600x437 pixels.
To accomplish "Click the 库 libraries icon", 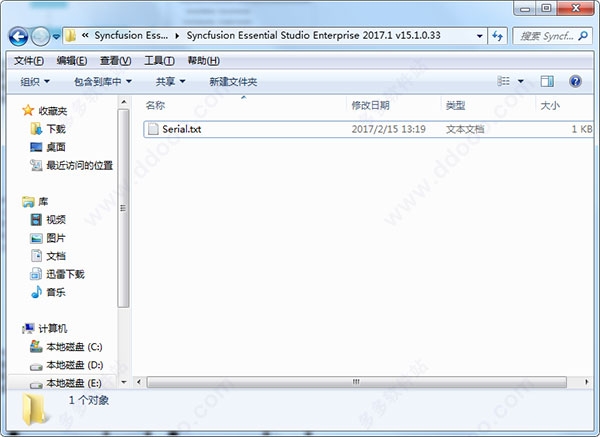I will 28,202.
